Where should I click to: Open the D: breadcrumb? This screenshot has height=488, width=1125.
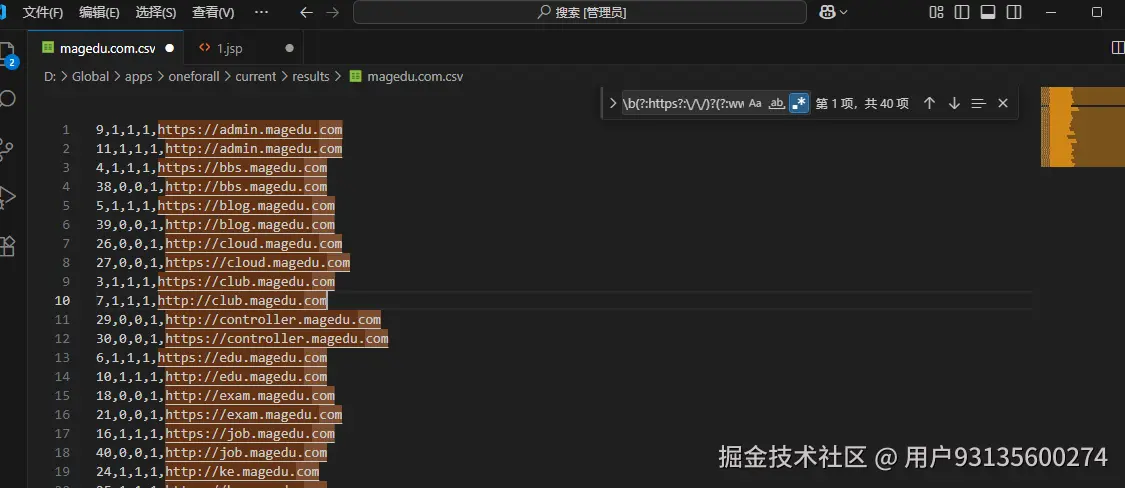50,76
